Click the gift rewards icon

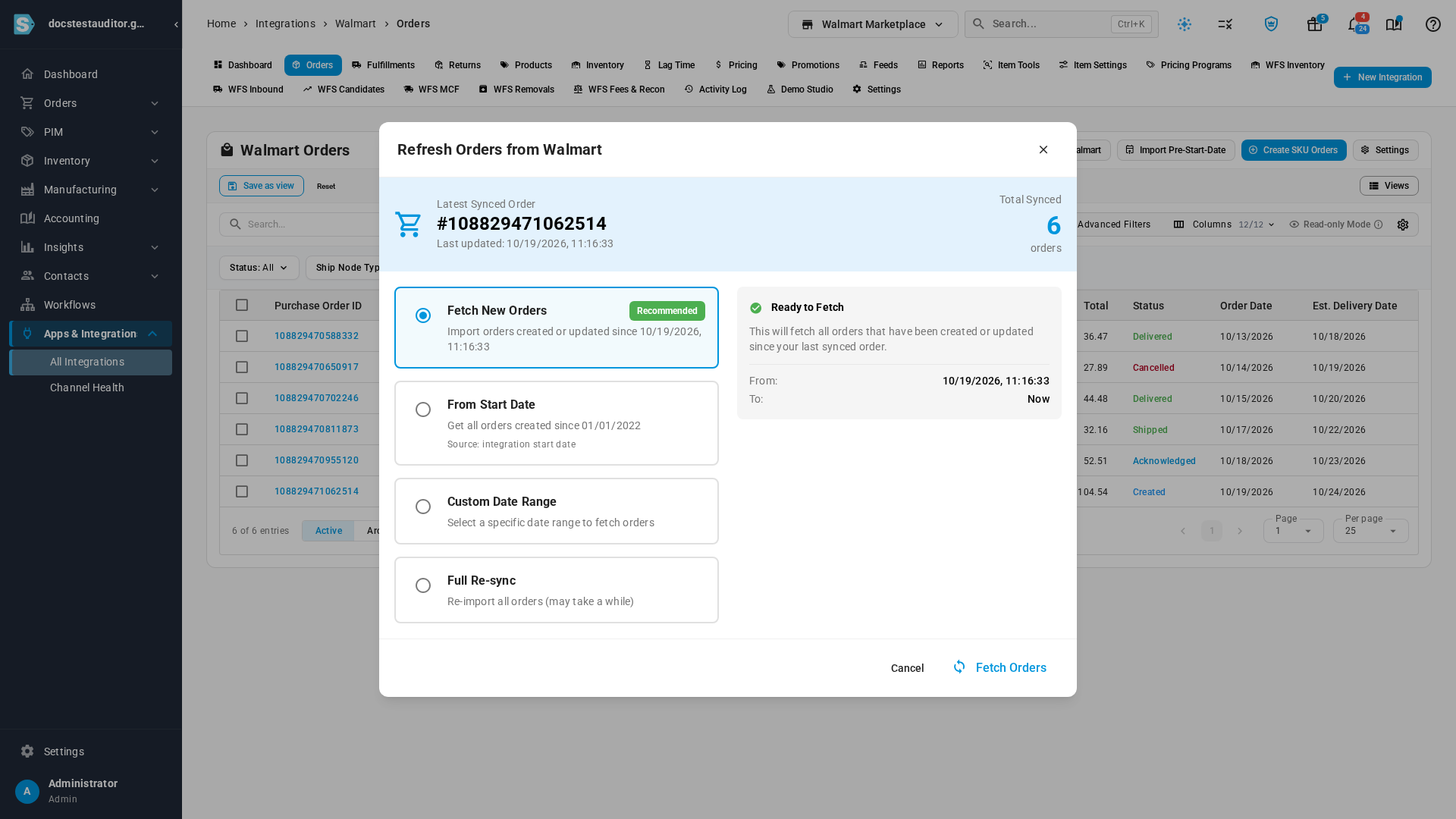tap(1314, 24)
